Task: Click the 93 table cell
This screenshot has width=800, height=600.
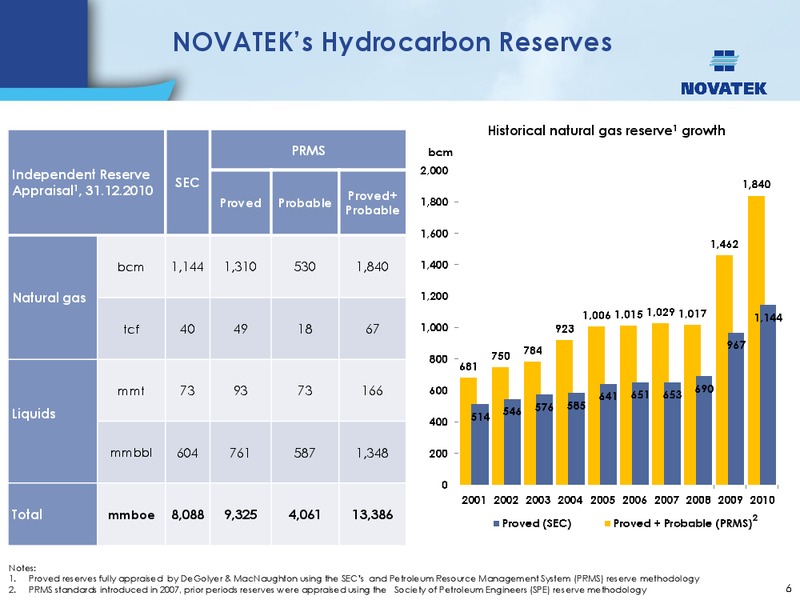Action: pos(240,391)
